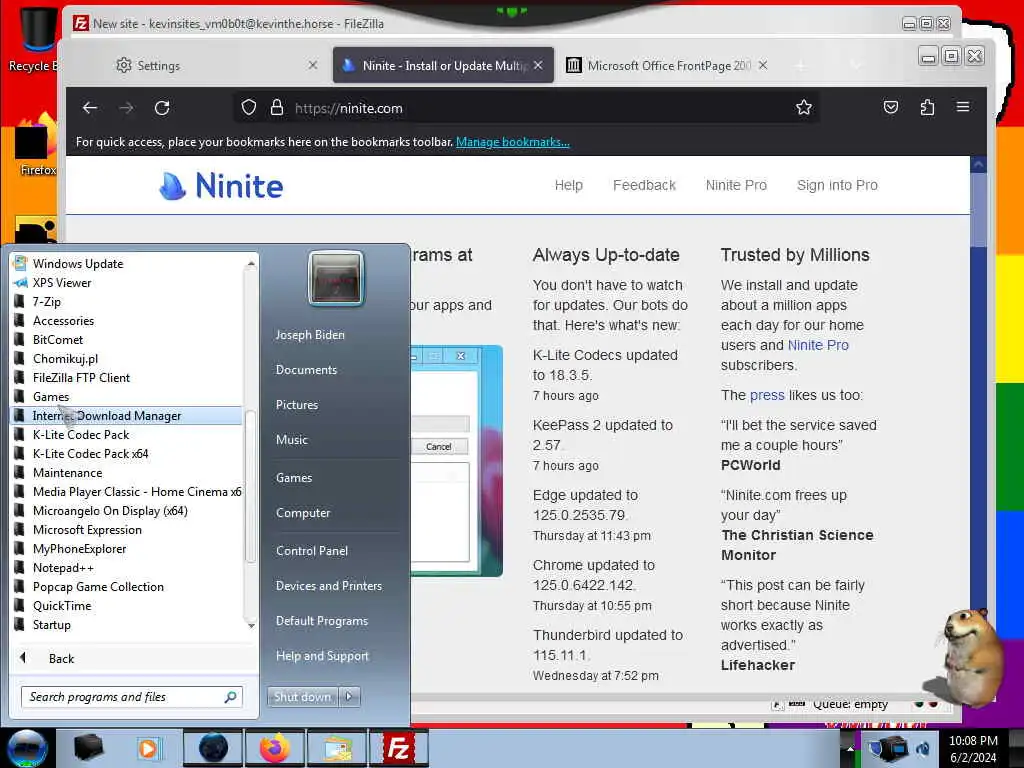The image size is (1024, 768).
Task: Close the Ninite tab
Action: click(x=538, y=65)
